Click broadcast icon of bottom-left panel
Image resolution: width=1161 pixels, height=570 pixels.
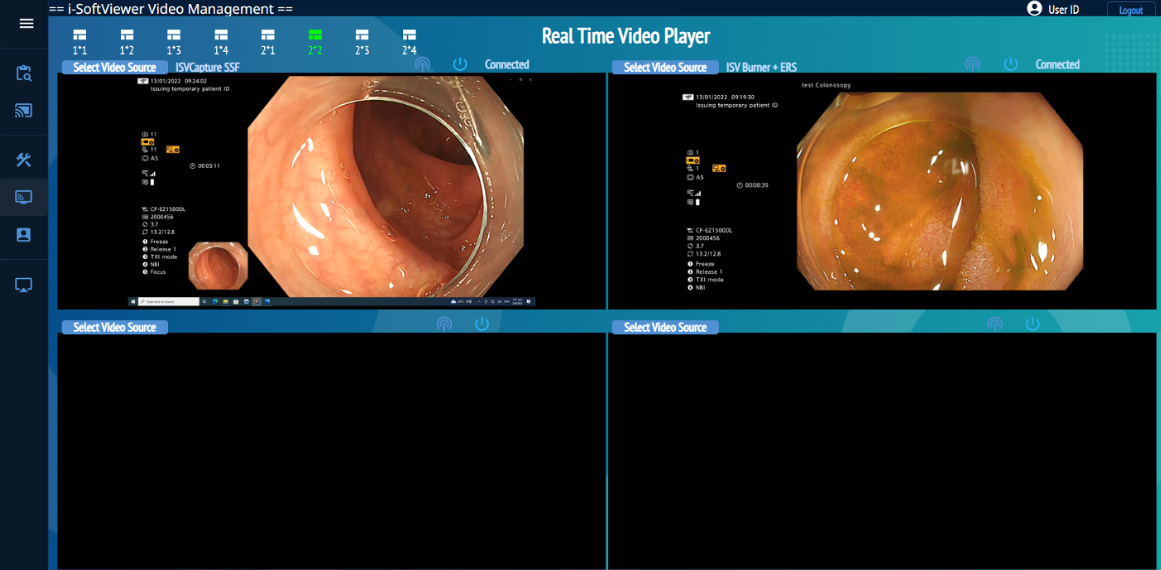(x=444, y=324)
